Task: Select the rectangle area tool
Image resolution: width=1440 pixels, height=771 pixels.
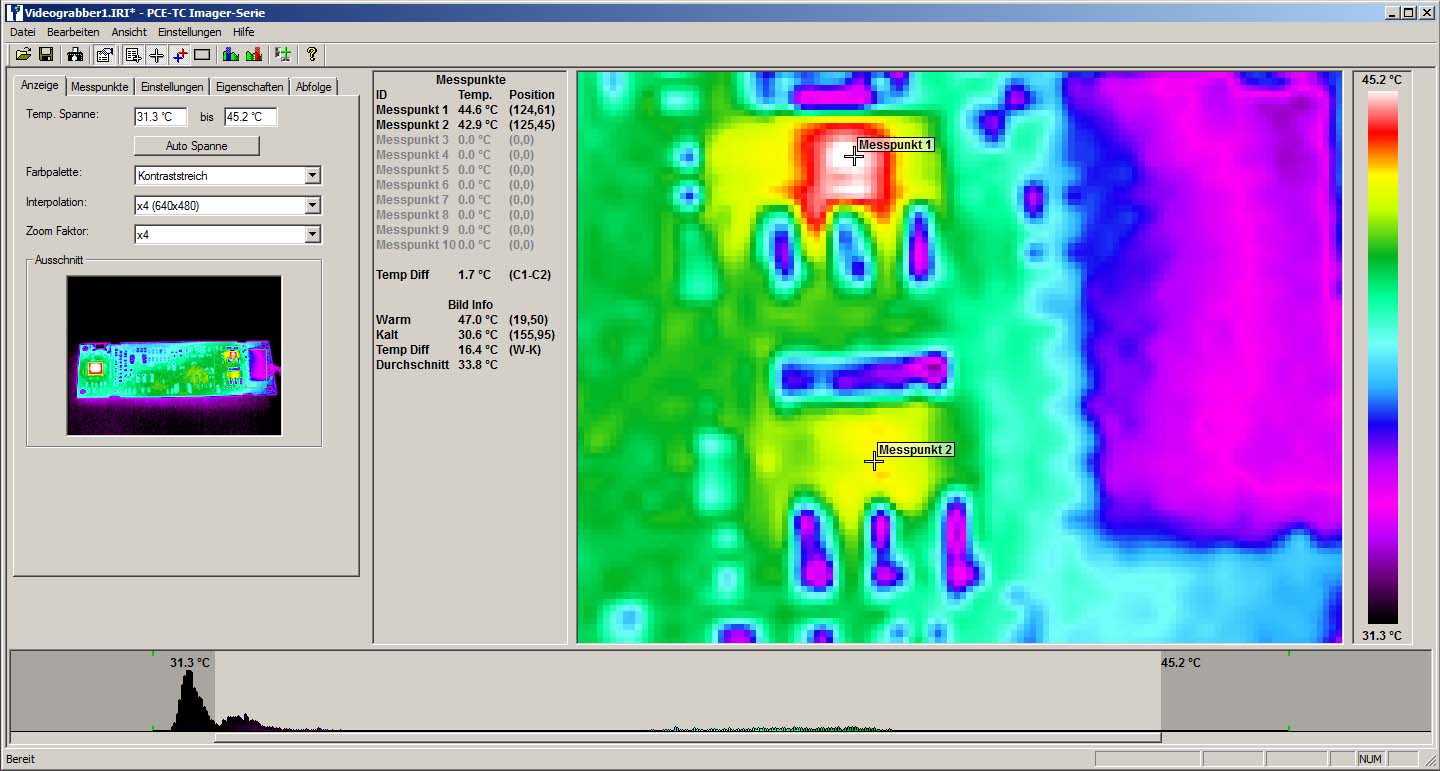Action: click(x=202, y=54)
